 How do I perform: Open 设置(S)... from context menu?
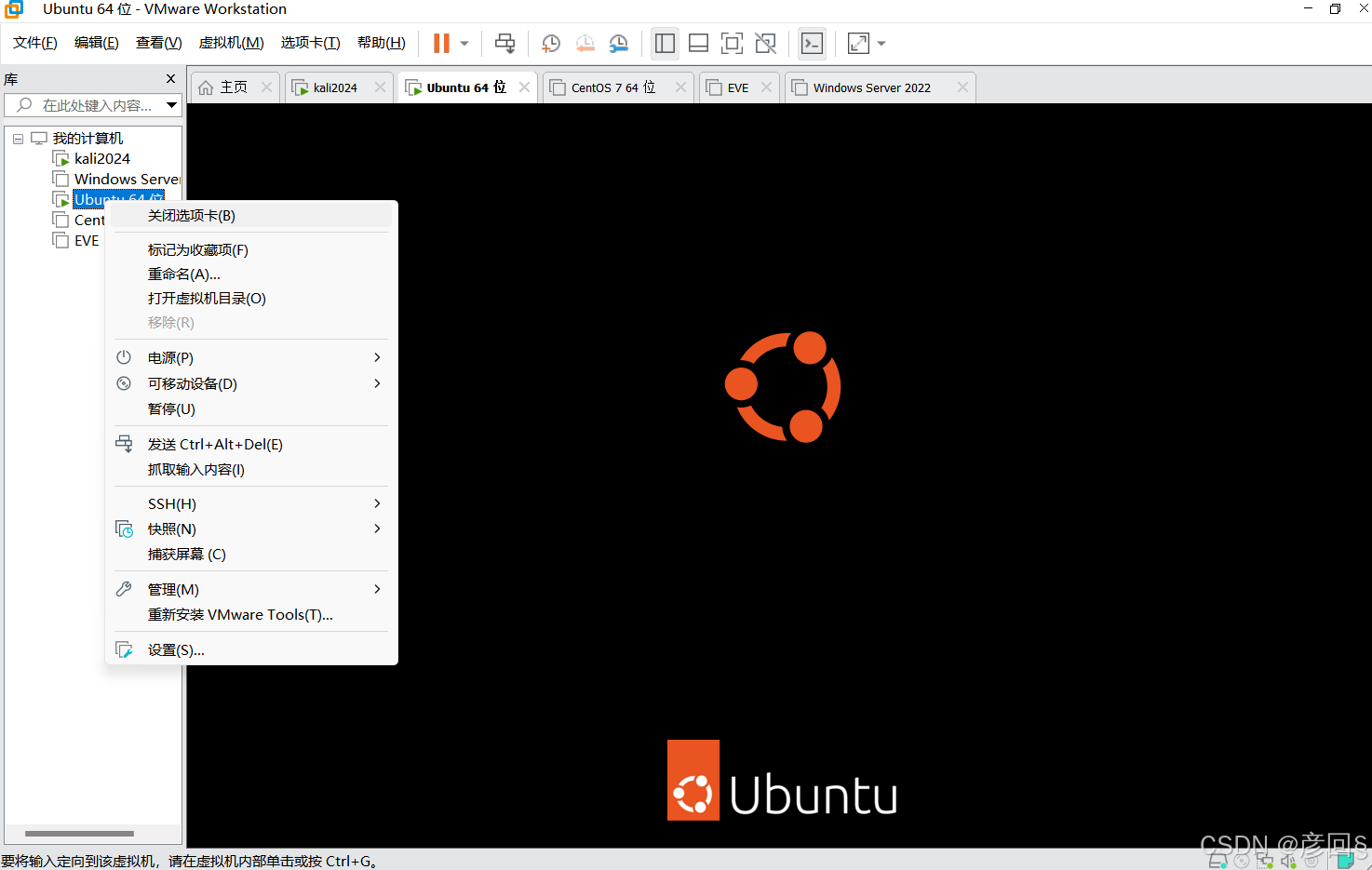pyautogui.click(x=250, y=650)
